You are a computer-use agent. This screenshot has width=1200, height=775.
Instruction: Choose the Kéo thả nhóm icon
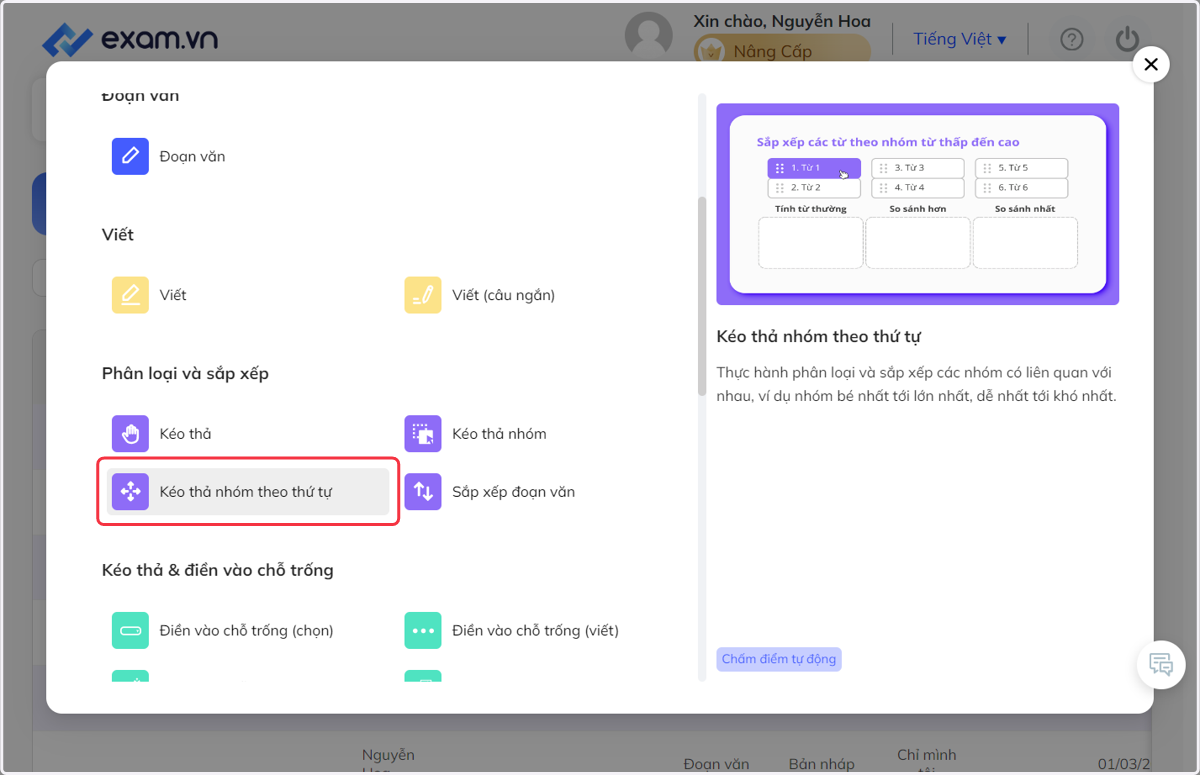coord(423,434)
